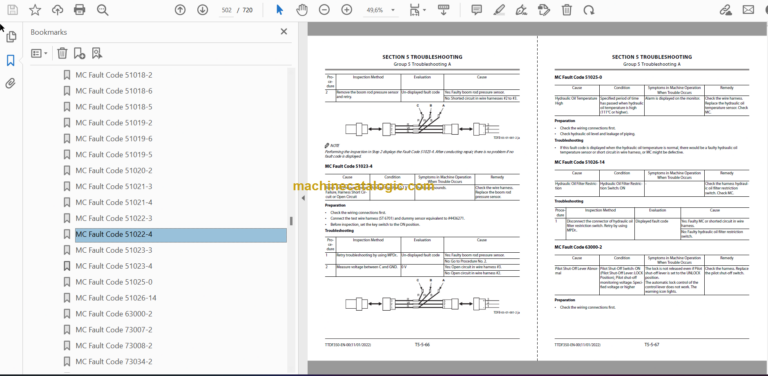The image size is (768, 376).
Task: Click heading 'MC Fault Code 51026-14' on page
Action: pos(579,162)
